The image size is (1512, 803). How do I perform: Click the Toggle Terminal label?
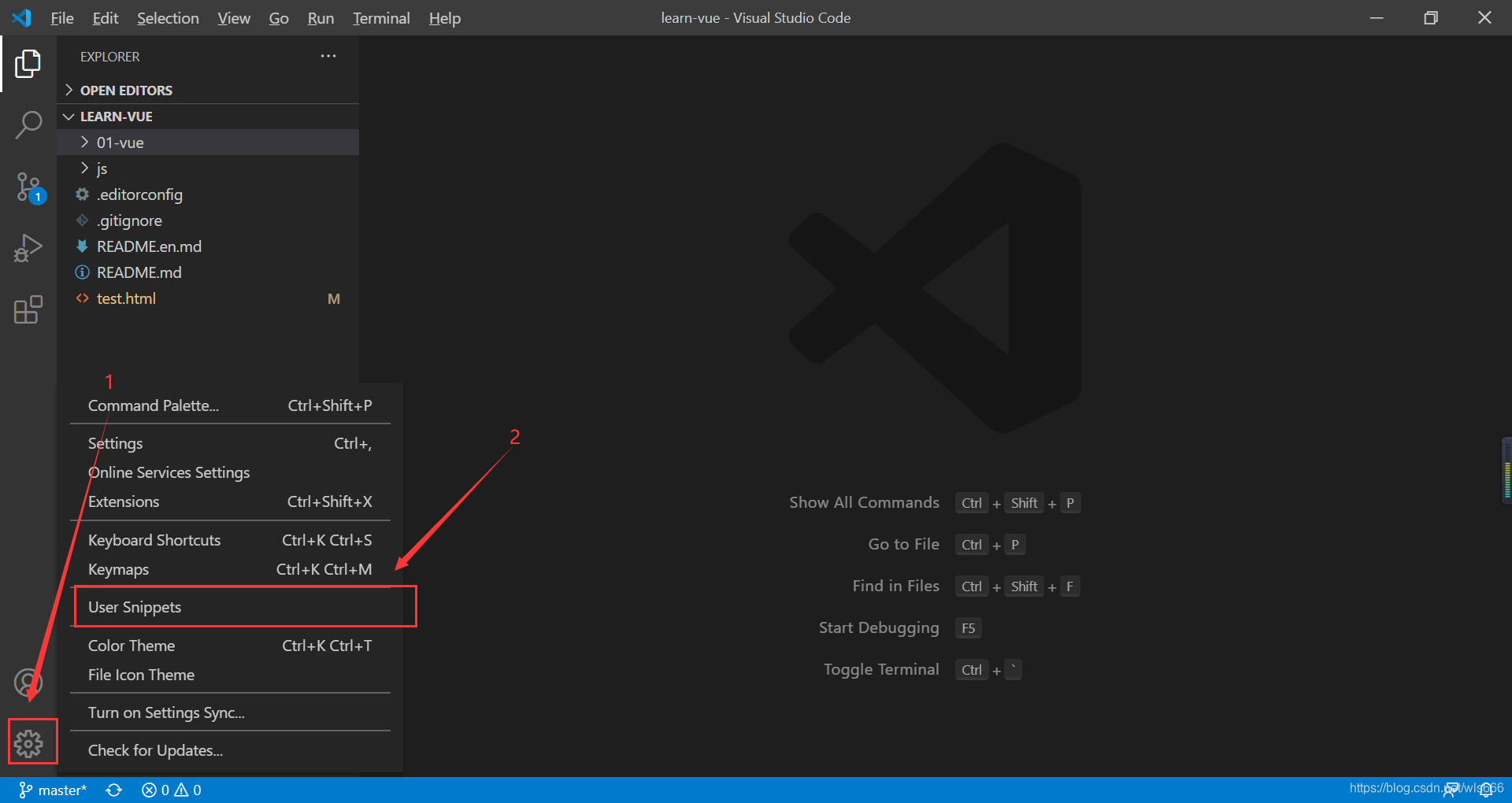coord(881,669)
